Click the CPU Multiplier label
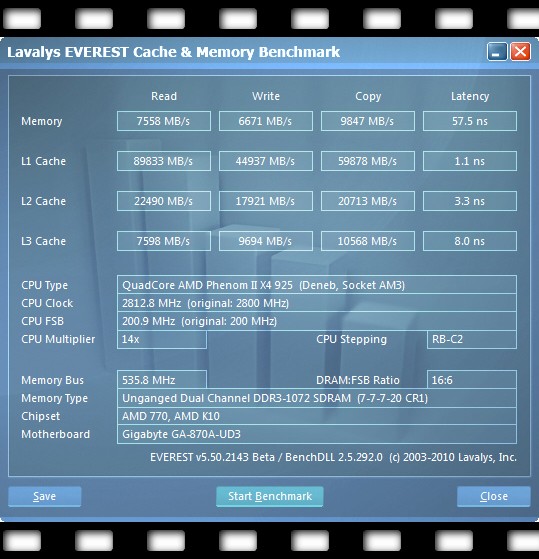The width and height of the screenshot is (539, 559). click(58, 339)
